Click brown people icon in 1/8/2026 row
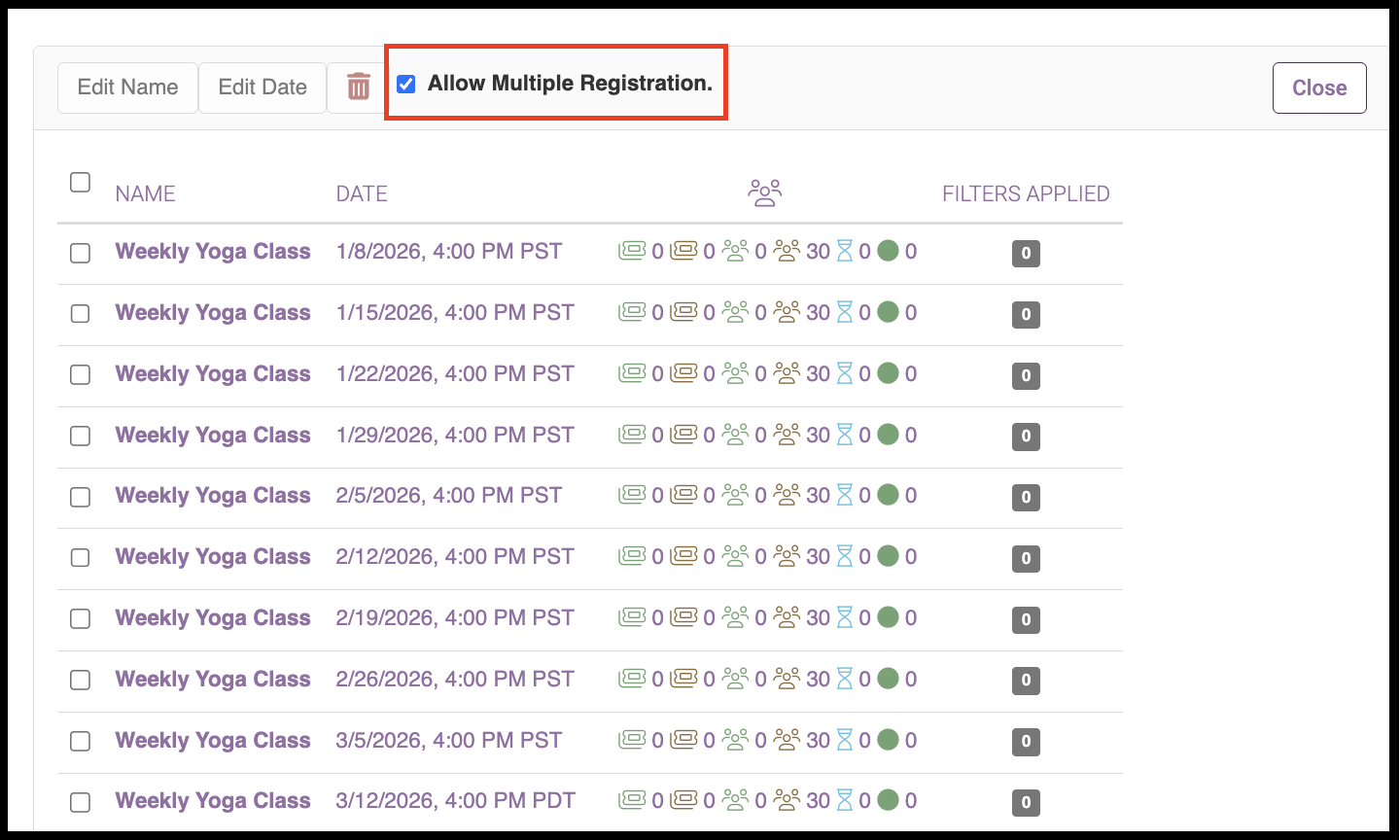Image resolution: width=1400 pixels, height=840 pixels. click(x=787, y=252)
